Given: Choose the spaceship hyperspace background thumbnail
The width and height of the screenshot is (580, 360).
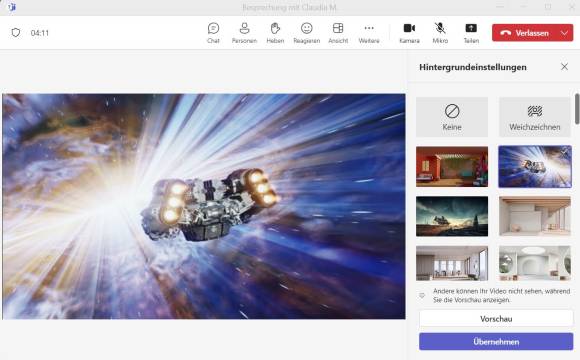Looking at the screenshot, I should (x=535, y=166).
